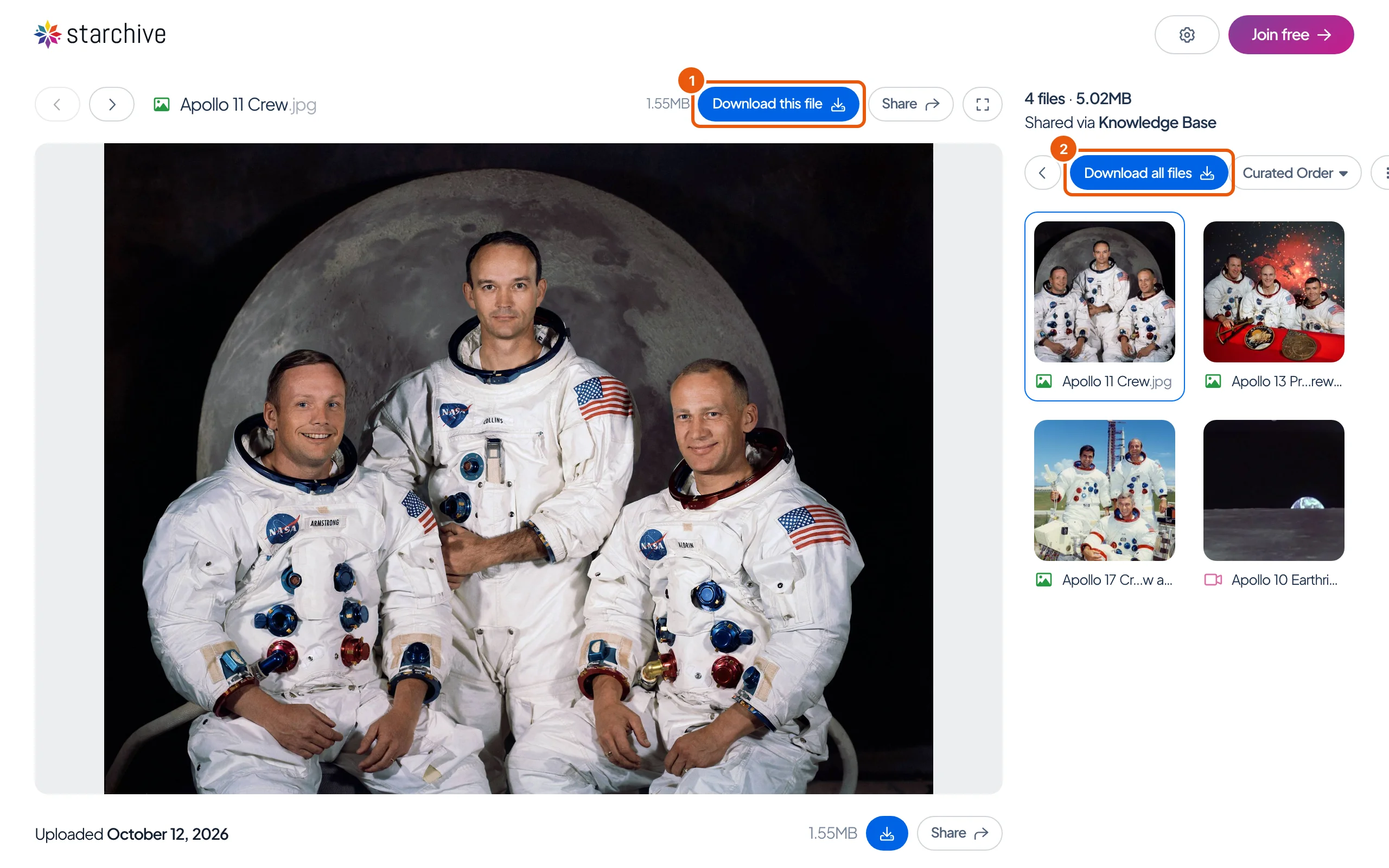The image size is (1389, 868).
Task: Select Apollo 13 Prime Crew thumbnail
Action: tap(1273, 292)
